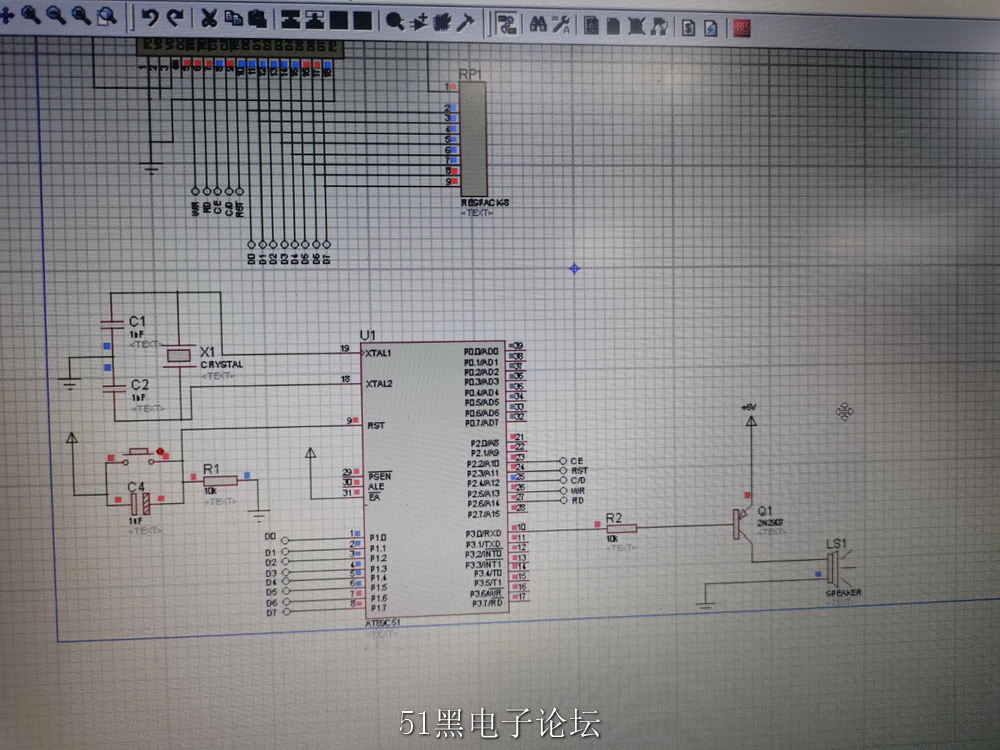Undo the last edit
1000x750 pixels.
point(150,17)
